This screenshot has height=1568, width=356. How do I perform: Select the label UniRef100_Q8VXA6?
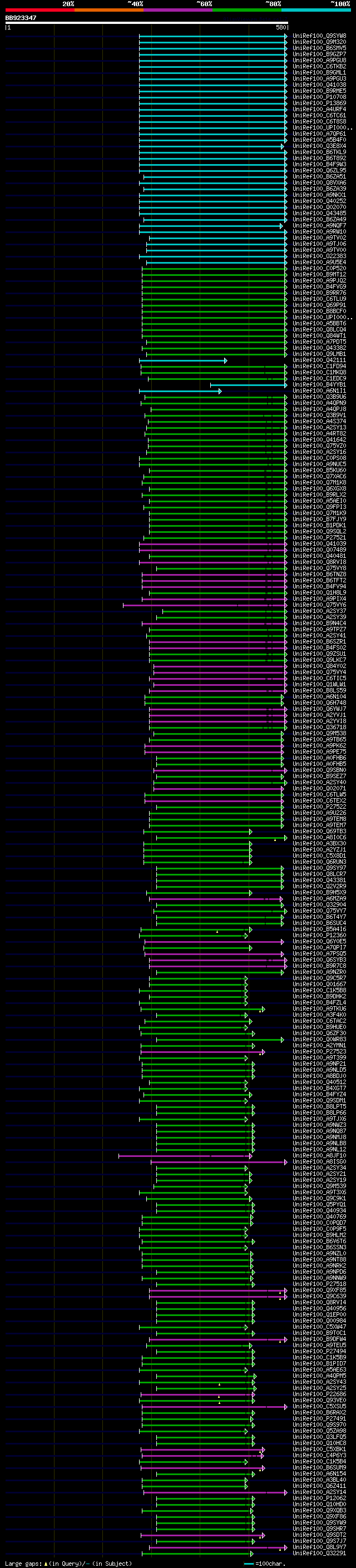319,183
